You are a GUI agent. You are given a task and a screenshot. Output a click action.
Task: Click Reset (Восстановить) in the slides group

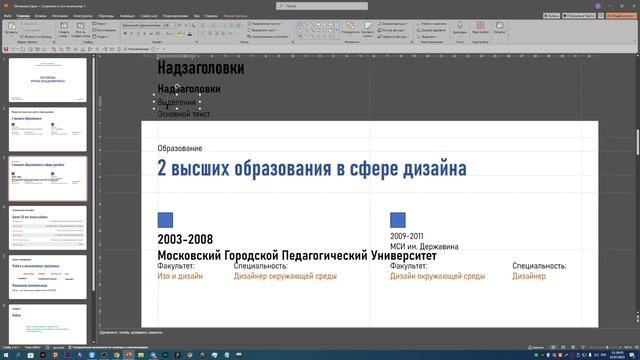[x=104, y=30]
